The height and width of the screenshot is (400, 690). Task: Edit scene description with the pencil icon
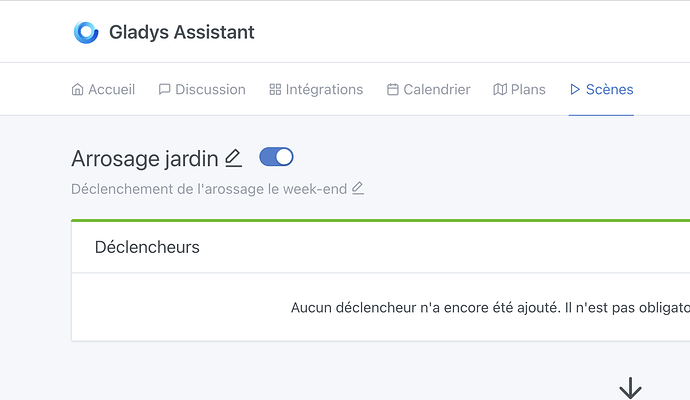[358, 188]
